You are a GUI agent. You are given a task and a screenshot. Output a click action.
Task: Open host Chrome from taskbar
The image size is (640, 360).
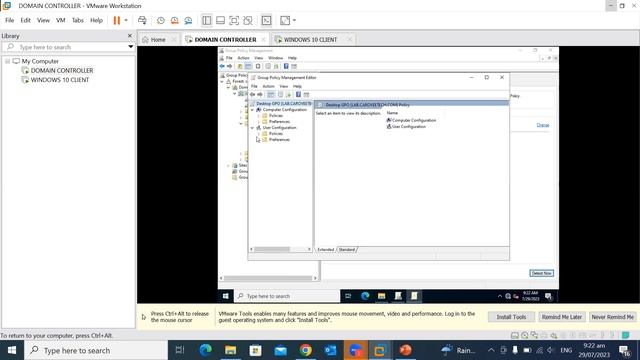(305, 350)
